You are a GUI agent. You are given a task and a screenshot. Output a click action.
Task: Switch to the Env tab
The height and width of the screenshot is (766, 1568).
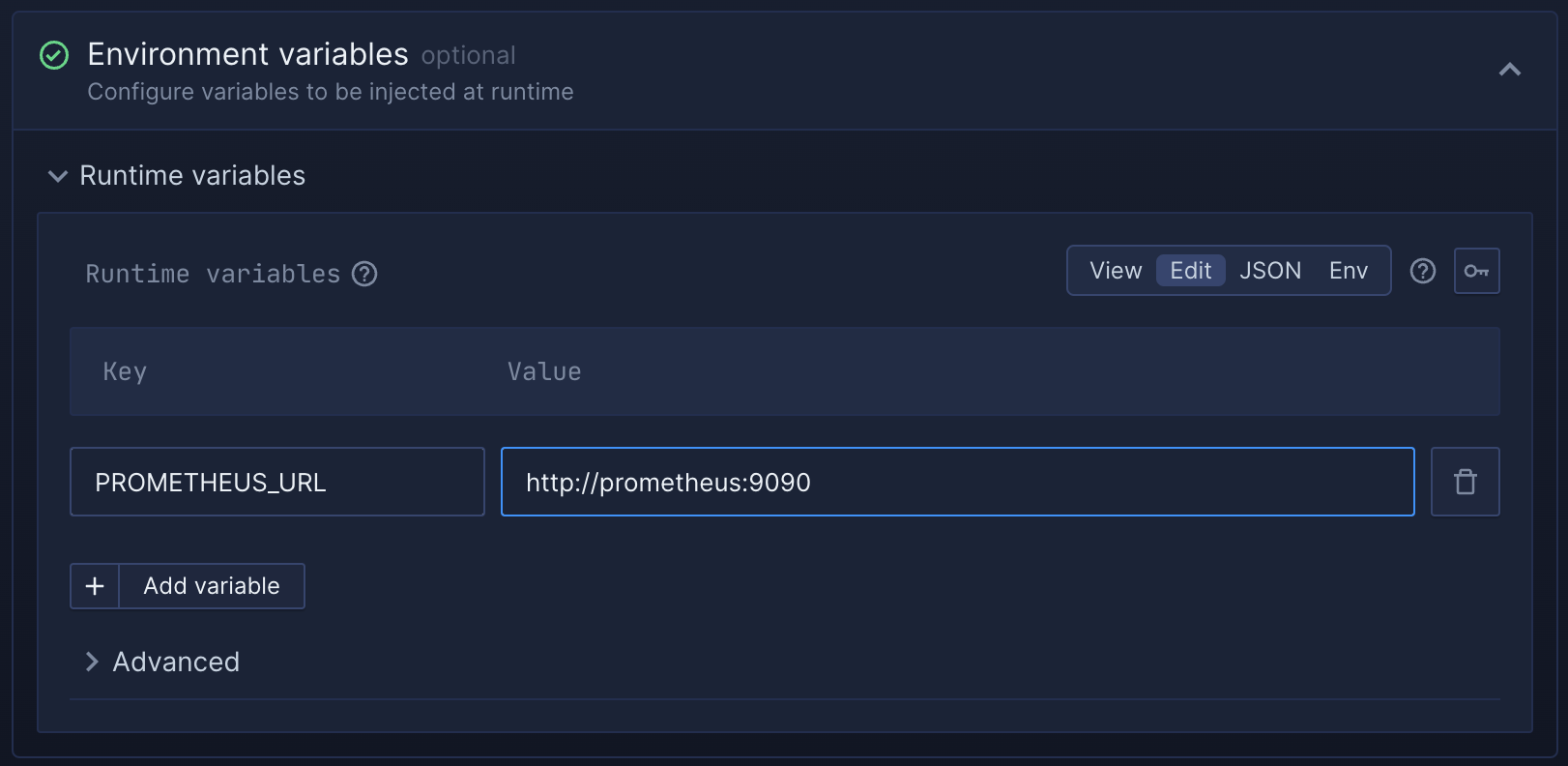pyautogui.click(x=1349, y=271)
